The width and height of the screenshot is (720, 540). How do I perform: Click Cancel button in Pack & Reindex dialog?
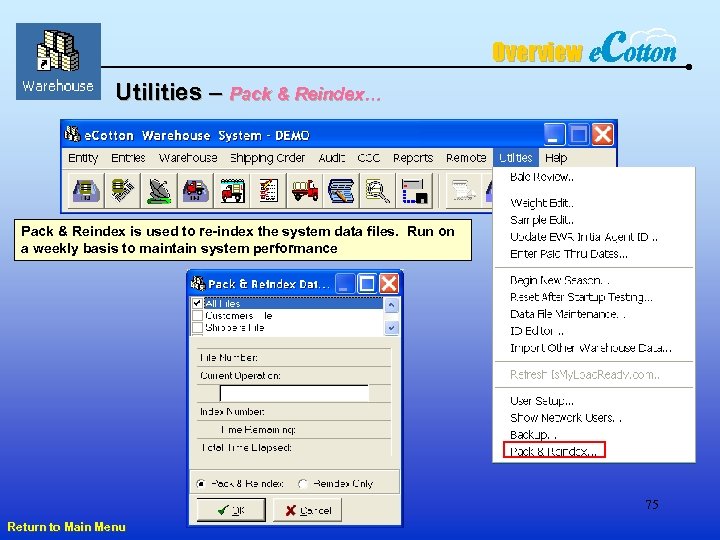click(x=307, y=510)
